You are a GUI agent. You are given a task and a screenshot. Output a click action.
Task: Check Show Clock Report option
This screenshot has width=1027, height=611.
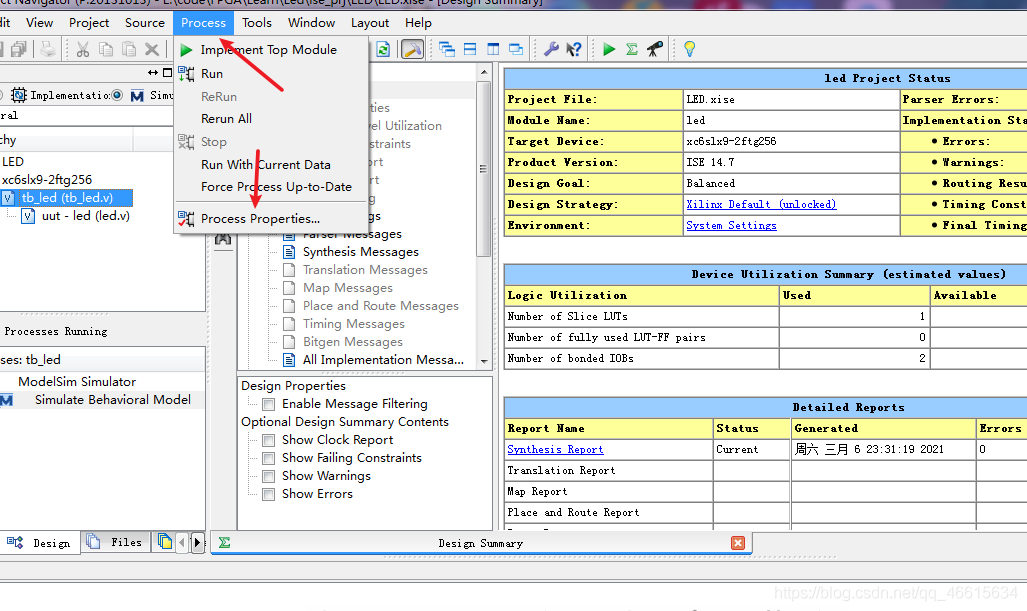click(269, 440)
